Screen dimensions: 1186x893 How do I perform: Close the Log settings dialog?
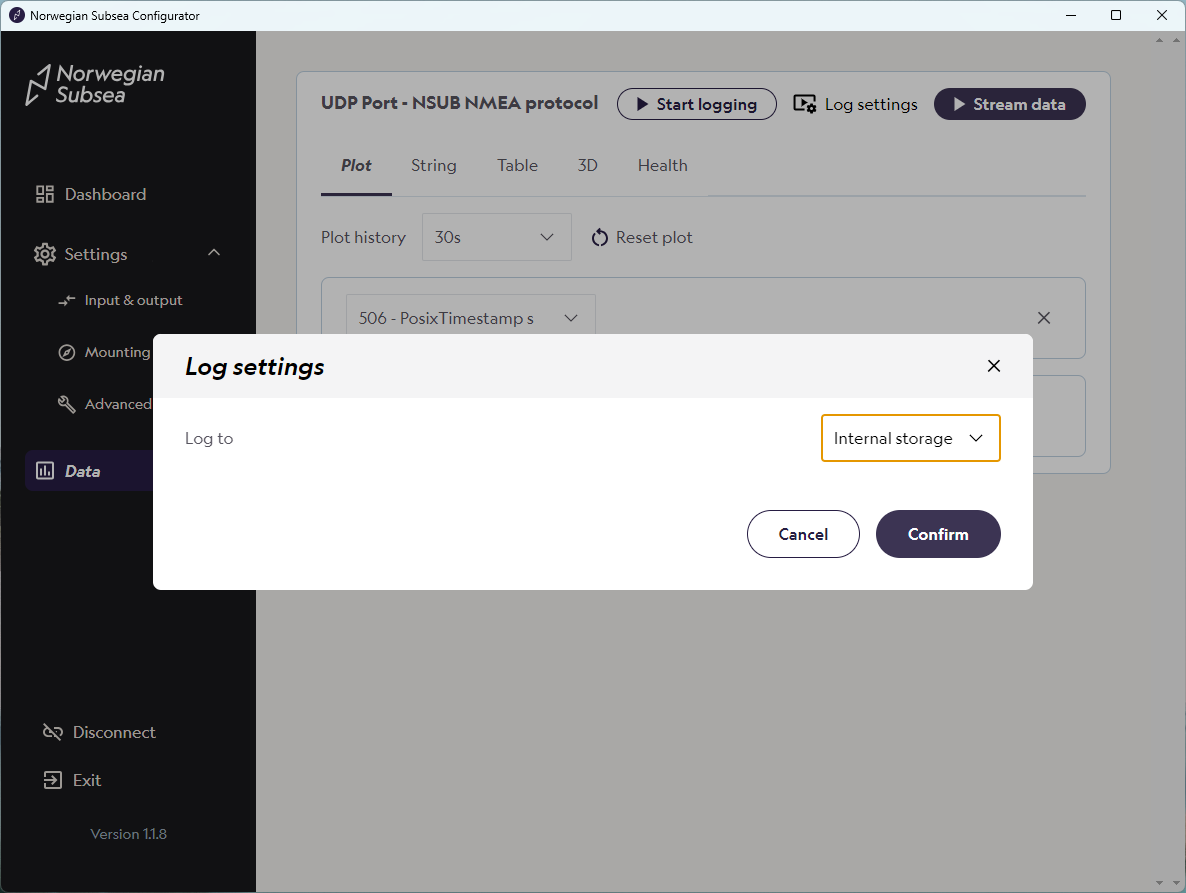[994, 366]
